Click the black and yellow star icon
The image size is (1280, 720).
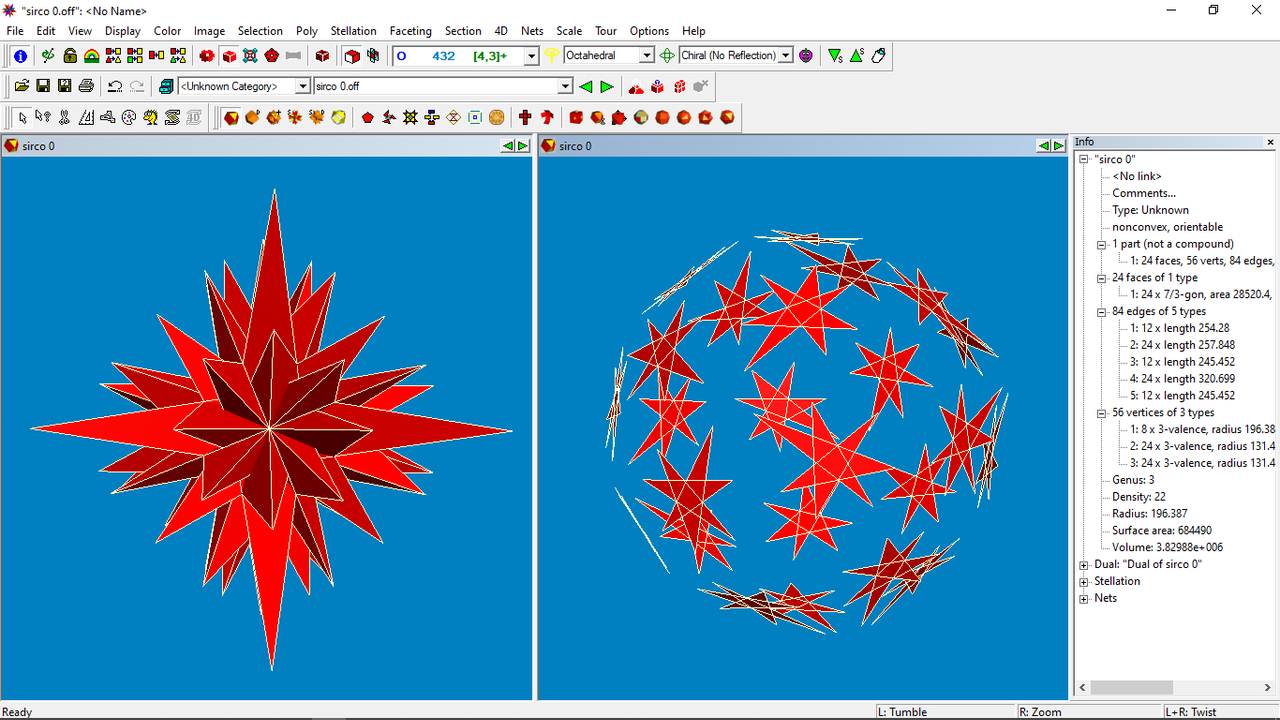(x=410, y=118)
